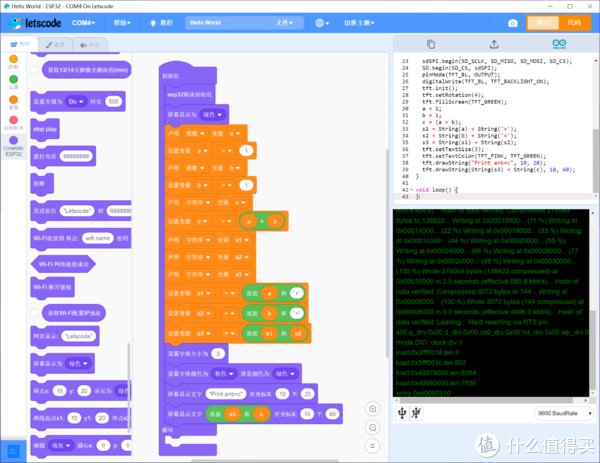Viewport: 600px width, 463px height.
Task: Select the orange variables category circle
Action: [x=13, y=100]
